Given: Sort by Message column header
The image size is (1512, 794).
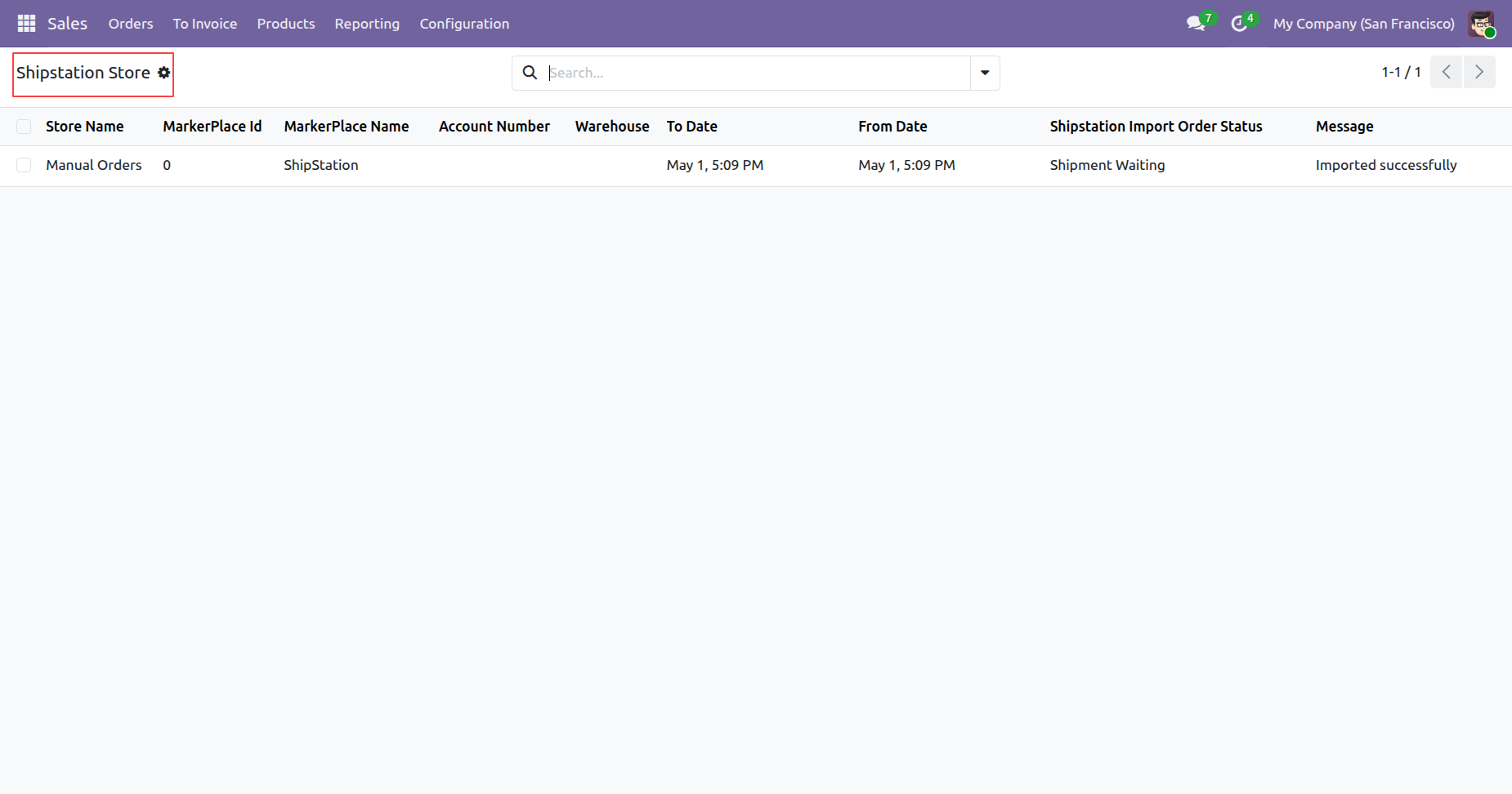Looking at the screenshot, I should [1344, 127].
